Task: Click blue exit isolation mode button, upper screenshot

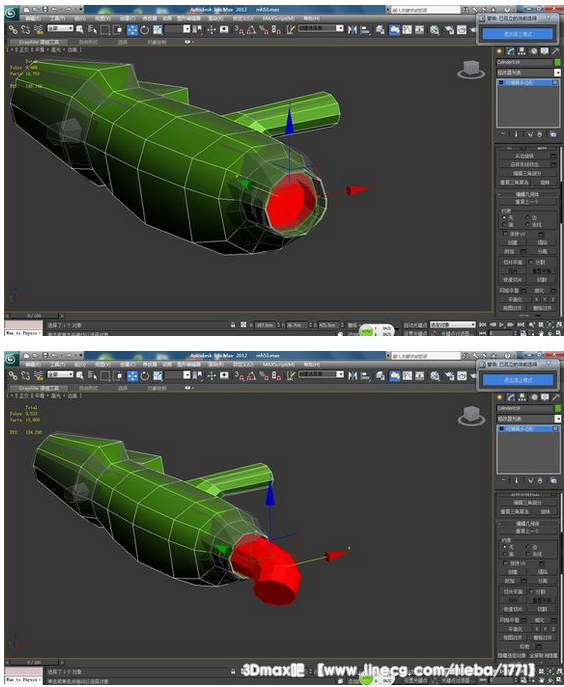Action: pyautogui.click(x=518, y=34)
